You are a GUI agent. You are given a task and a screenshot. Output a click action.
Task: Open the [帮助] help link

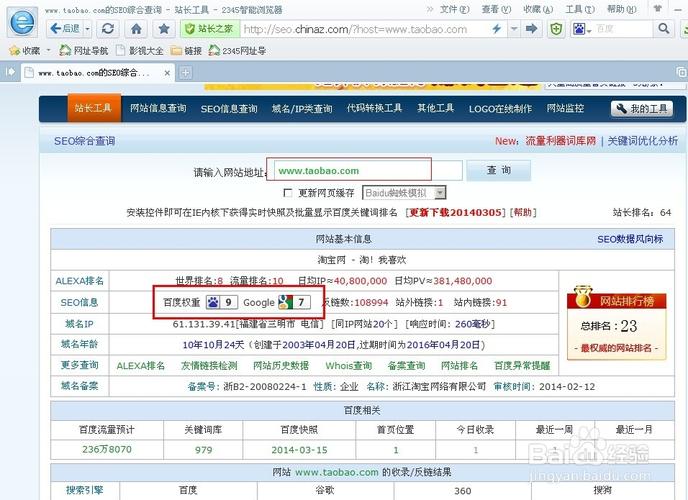point(523,213)
